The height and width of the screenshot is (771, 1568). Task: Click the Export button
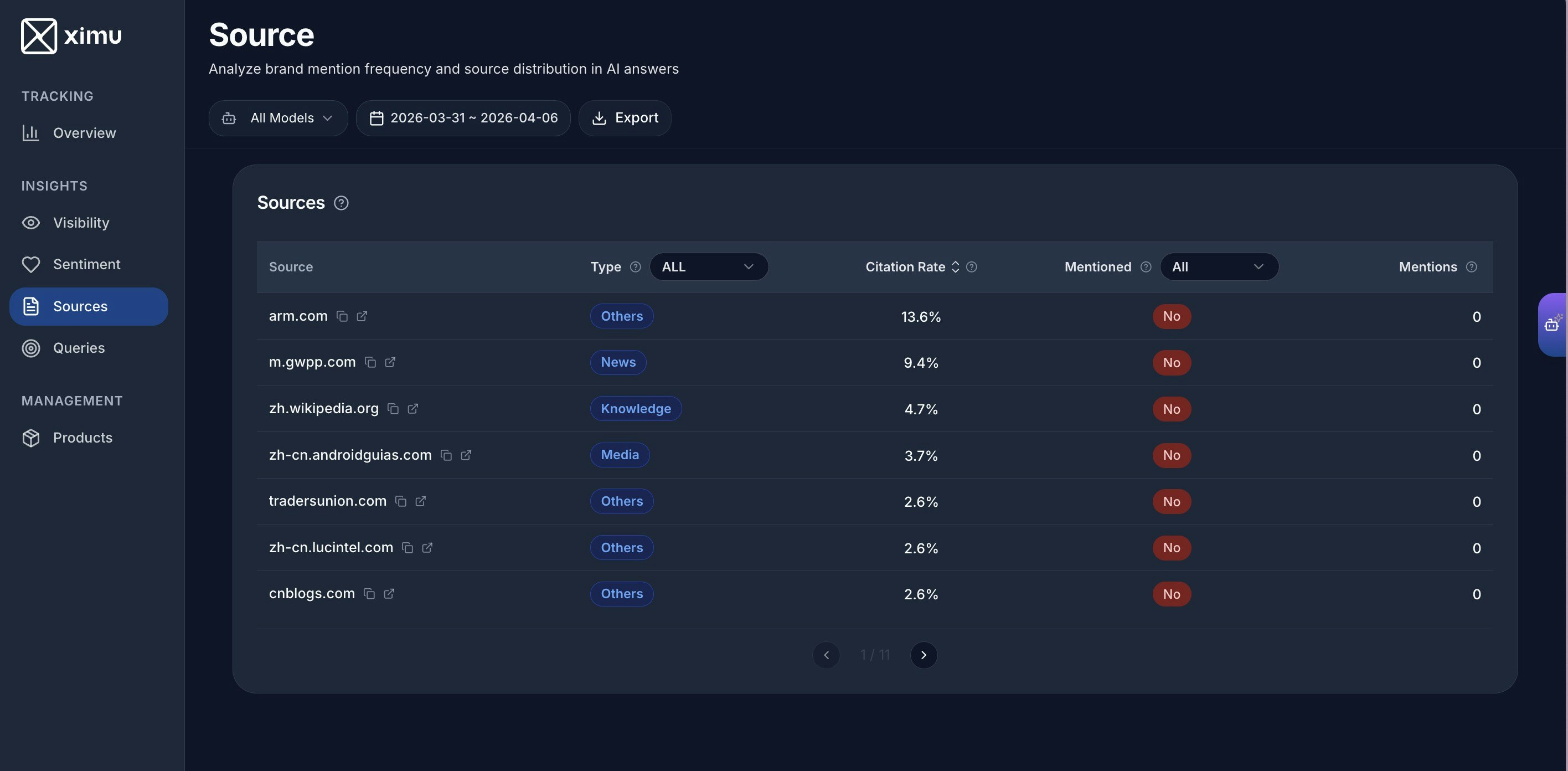click(x=625, y=118)
